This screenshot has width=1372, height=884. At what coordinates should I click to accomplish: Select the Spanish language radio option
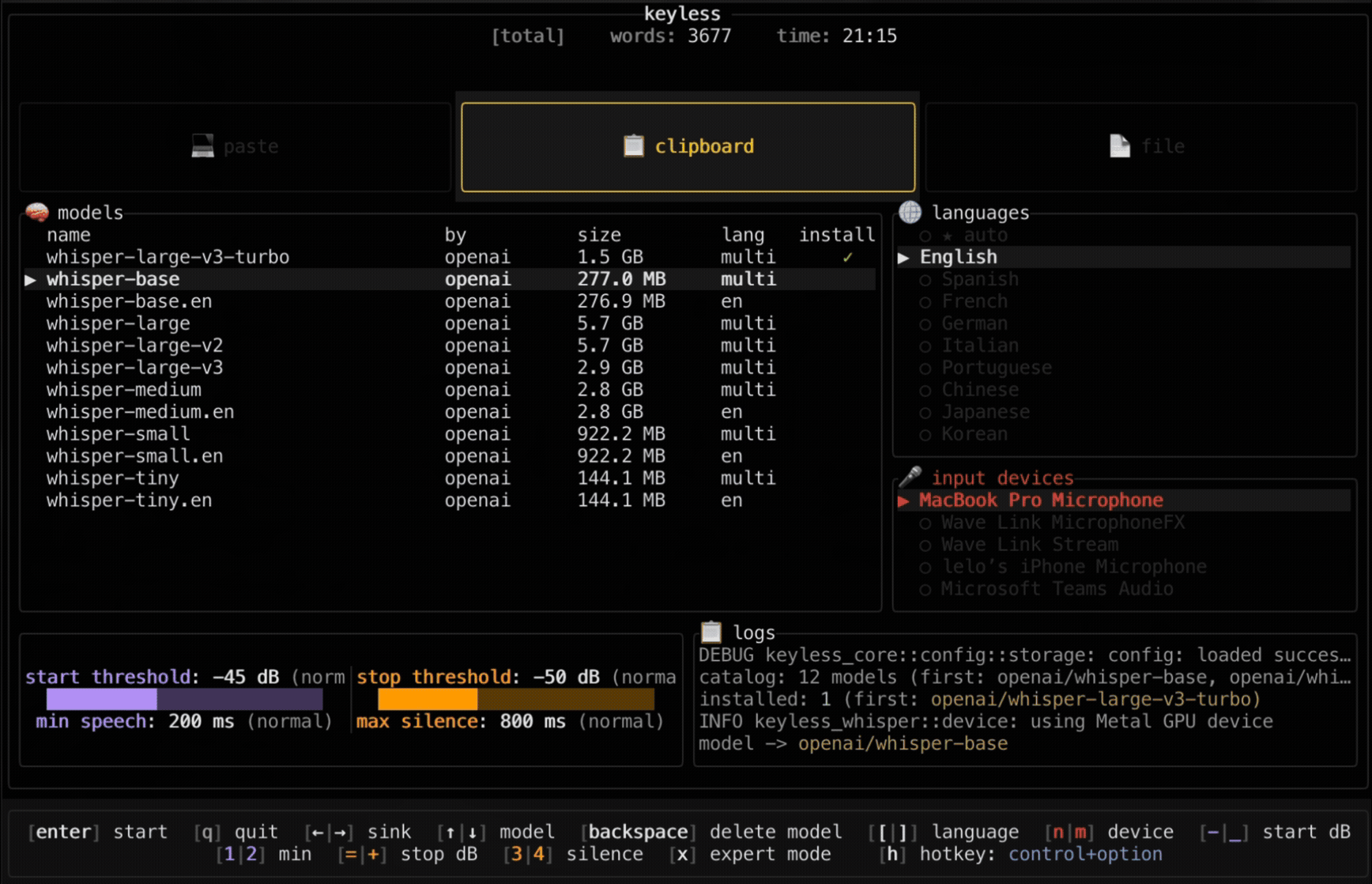click(925, 280)
